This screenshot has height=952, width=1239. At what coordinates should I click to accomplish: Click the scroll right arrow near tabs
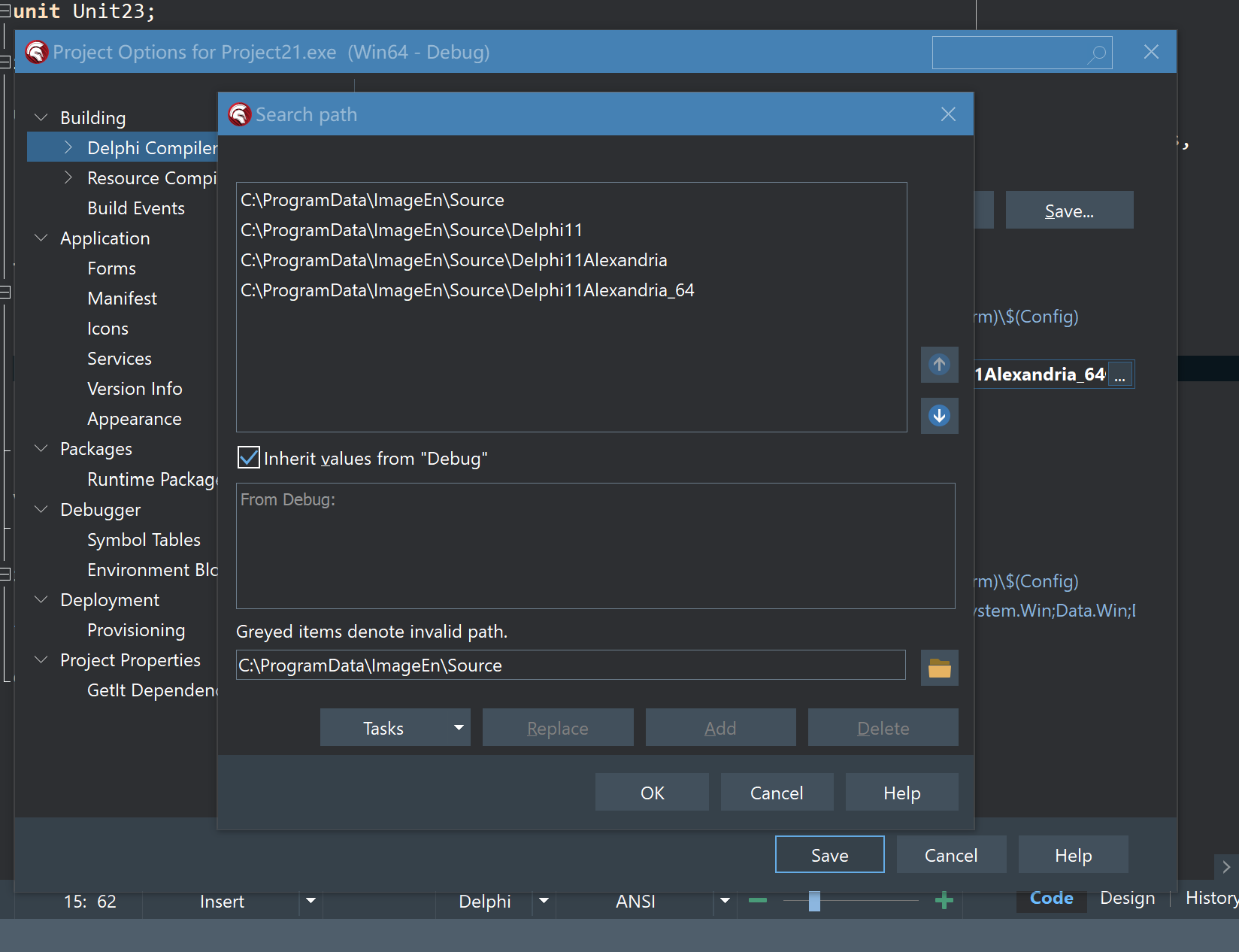click(x=1226, y=867)
